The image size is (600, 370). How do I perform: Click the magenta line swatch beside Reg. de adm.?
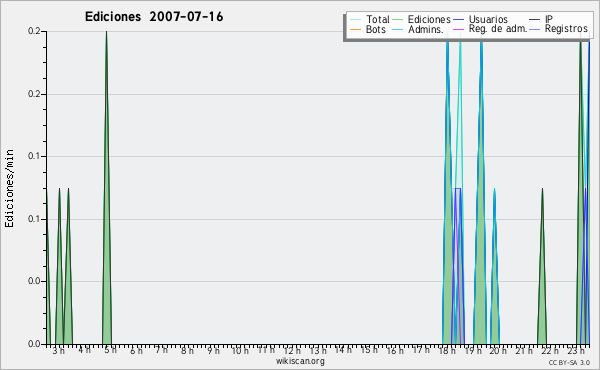pos(458,29)
